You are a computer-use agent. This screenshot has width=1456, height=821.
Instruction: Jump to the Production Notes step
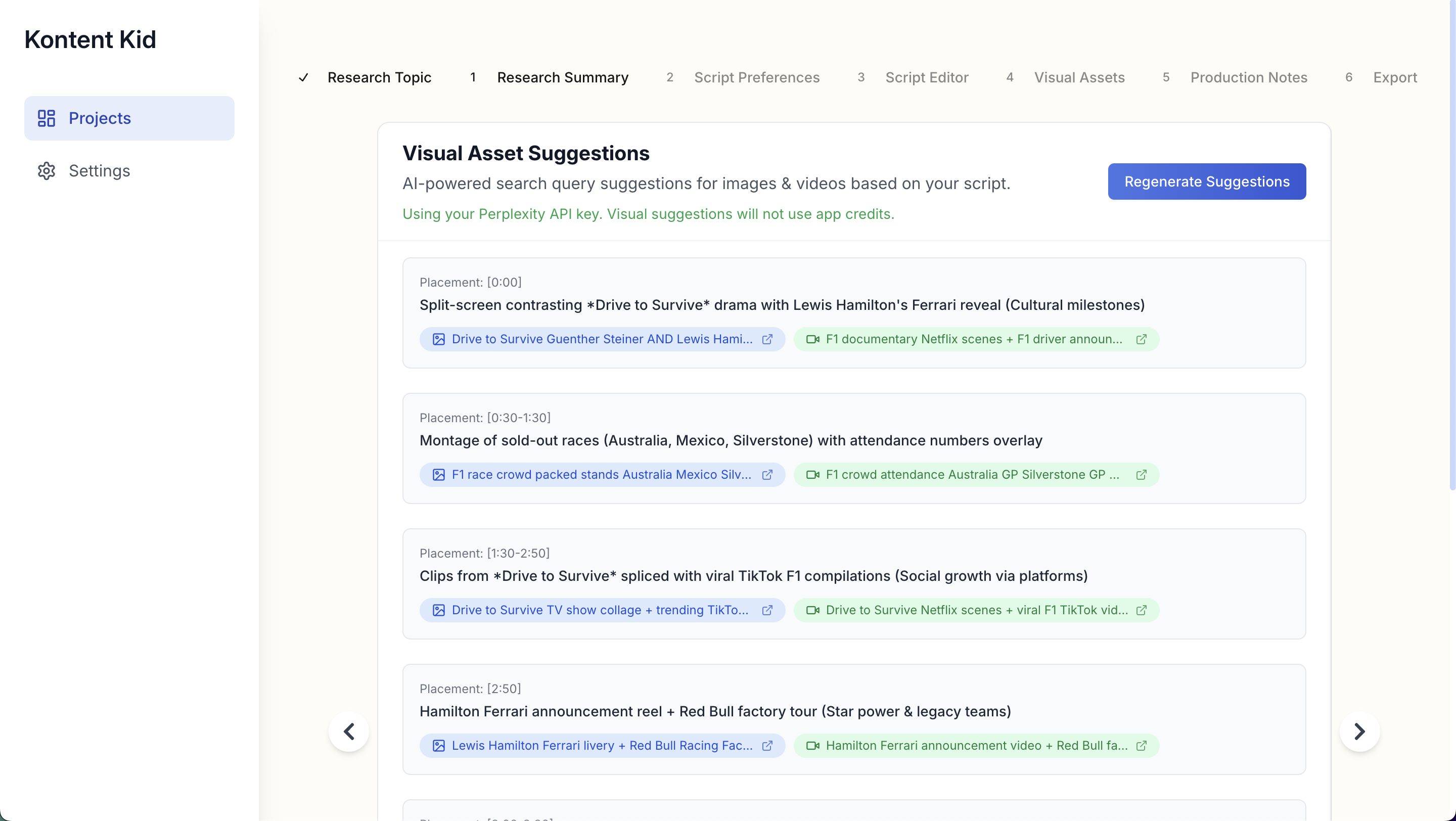tap(1249, 77)
